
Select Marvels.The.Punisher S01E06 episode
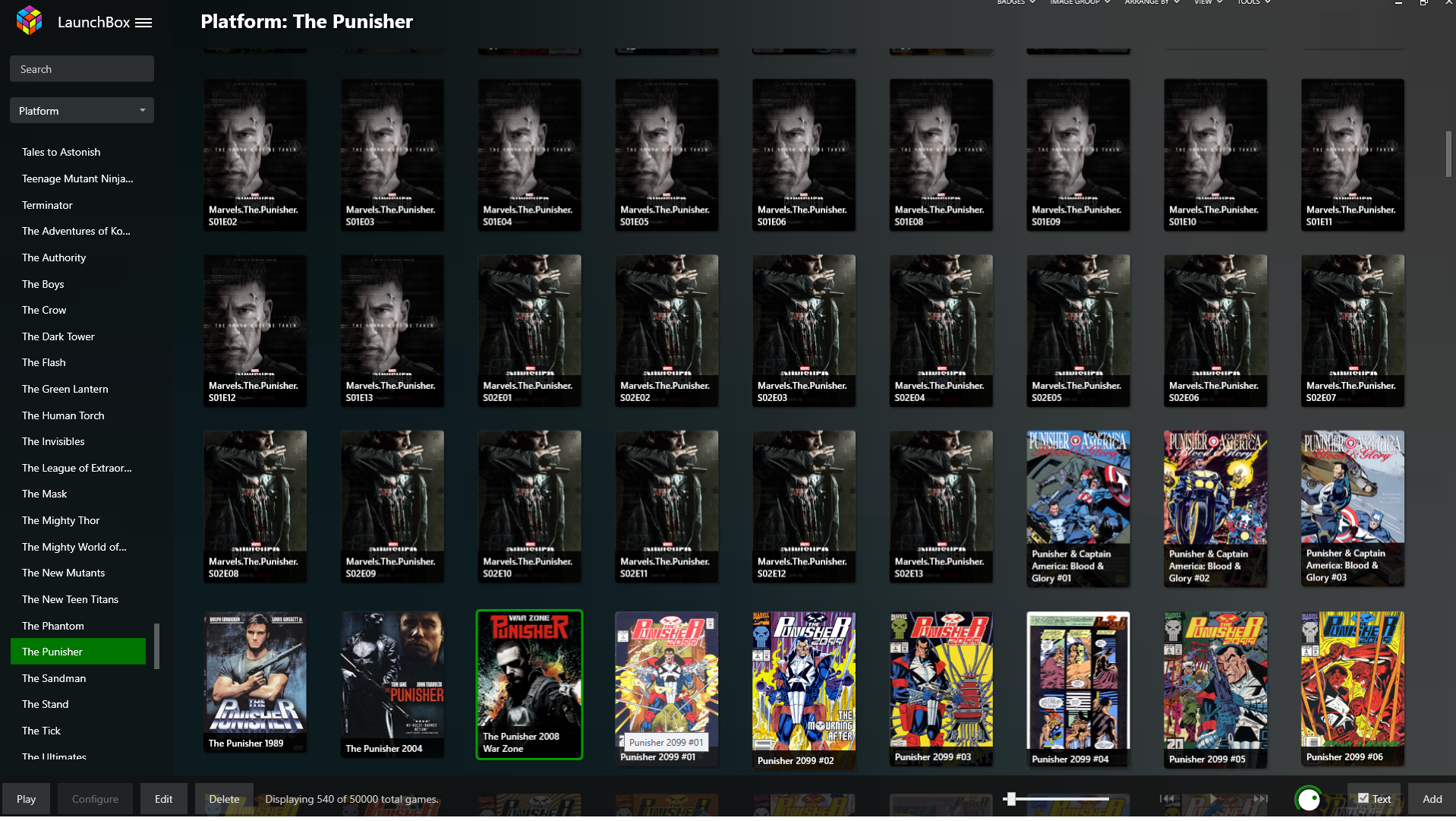click(x=804, y=155)
